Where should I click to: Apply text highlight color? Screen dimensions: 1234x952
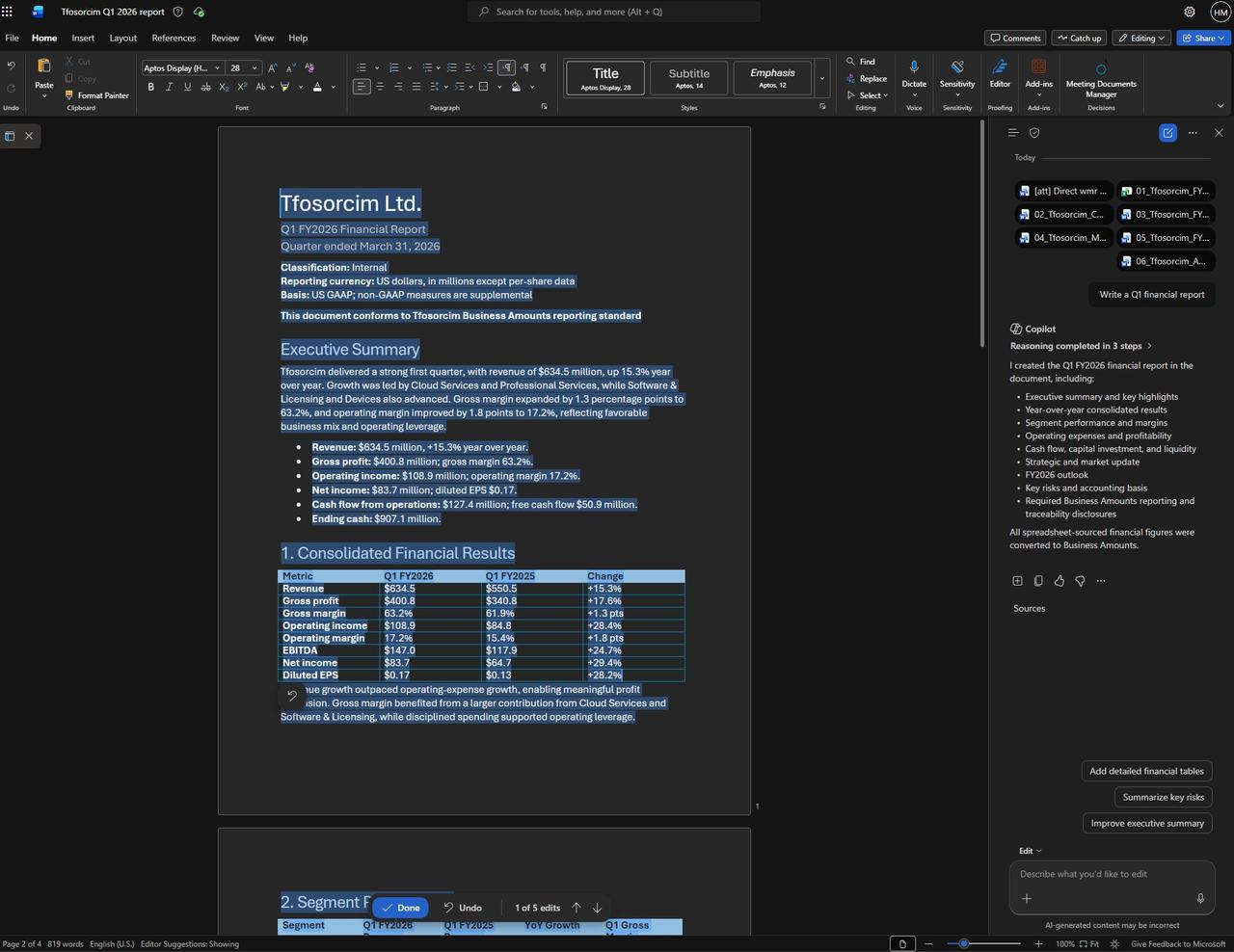tap(284, 87)
